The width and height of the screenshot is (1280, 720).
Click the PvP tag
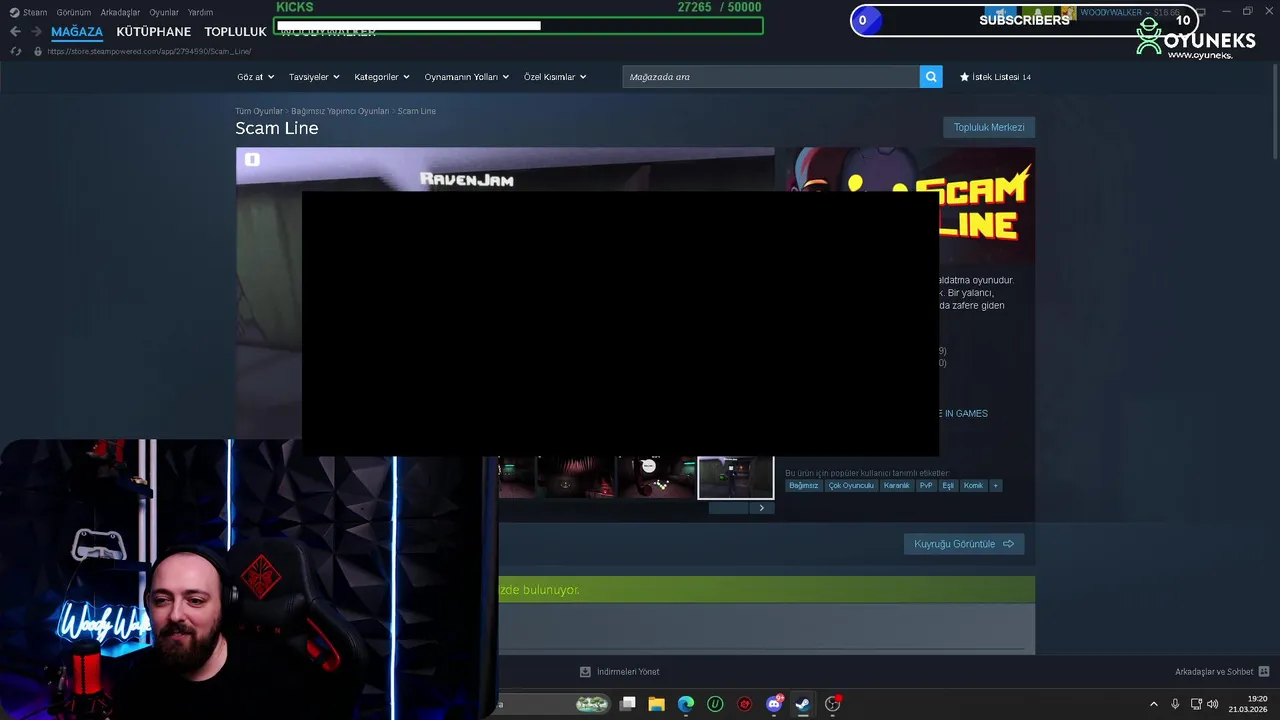click(926, 486)
